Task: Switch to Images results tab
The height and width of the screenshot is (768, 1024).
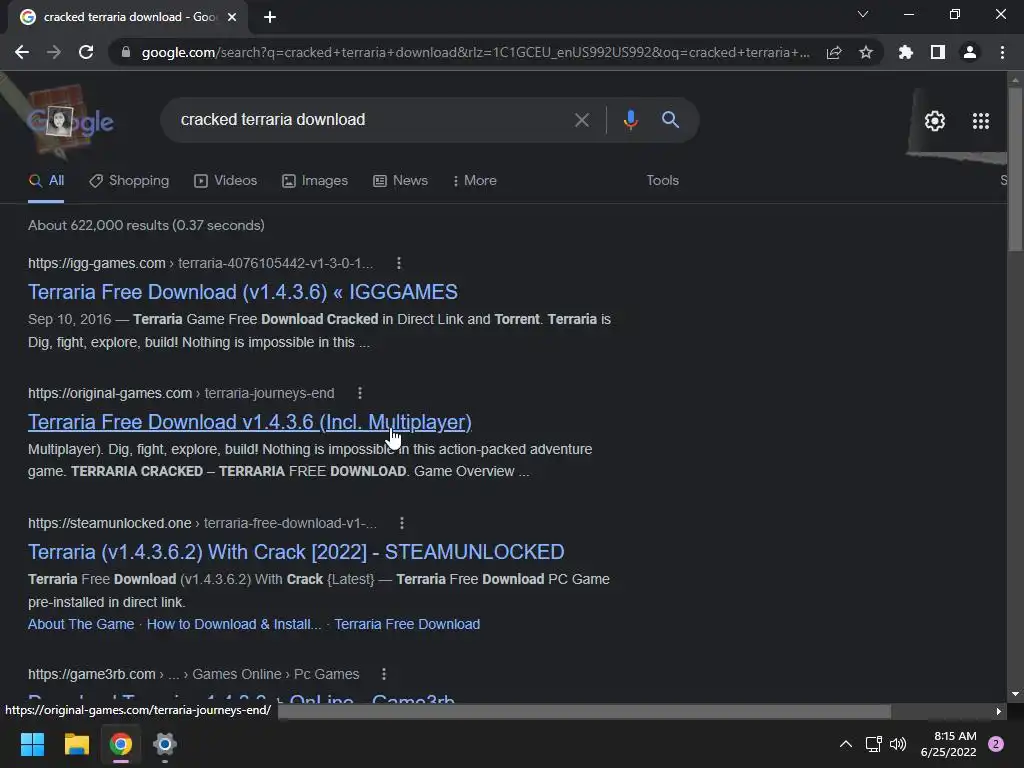Action: tap(315, 181)
